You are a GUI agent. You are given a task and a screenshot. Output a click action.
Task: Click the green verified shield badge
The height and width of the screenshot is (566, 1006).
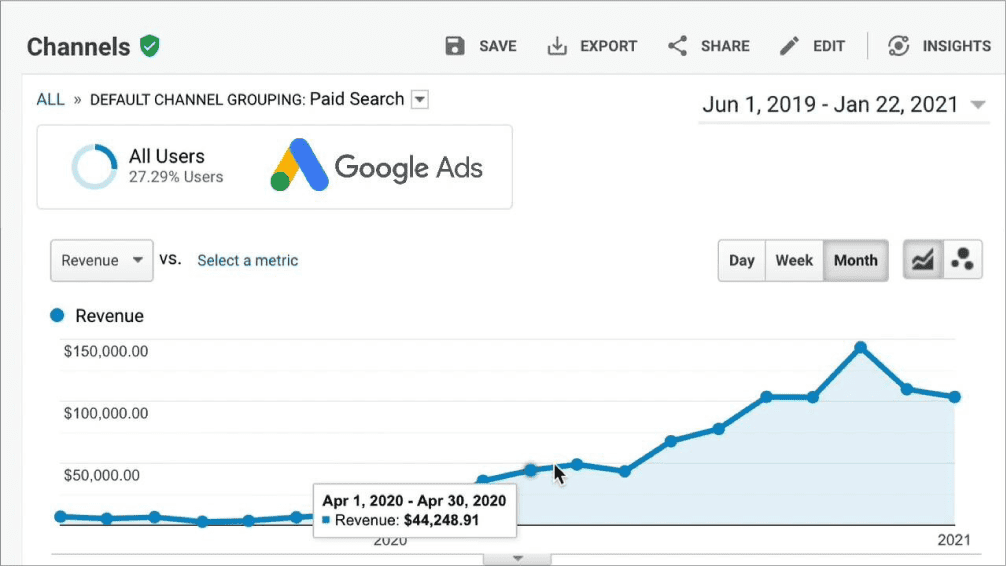150,46
